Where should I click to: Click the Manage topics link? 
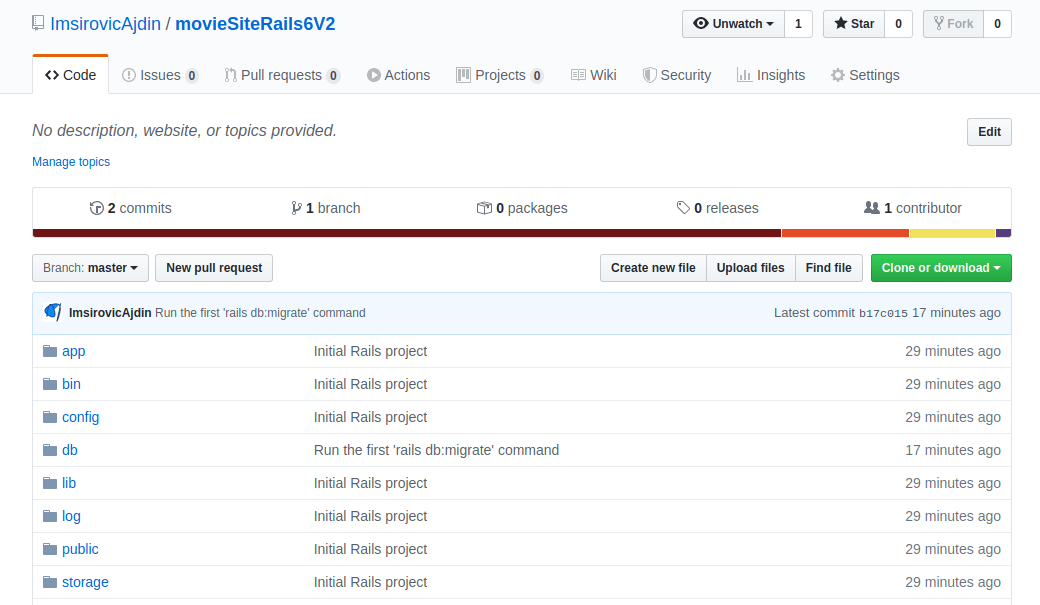(x=71, y=162)
